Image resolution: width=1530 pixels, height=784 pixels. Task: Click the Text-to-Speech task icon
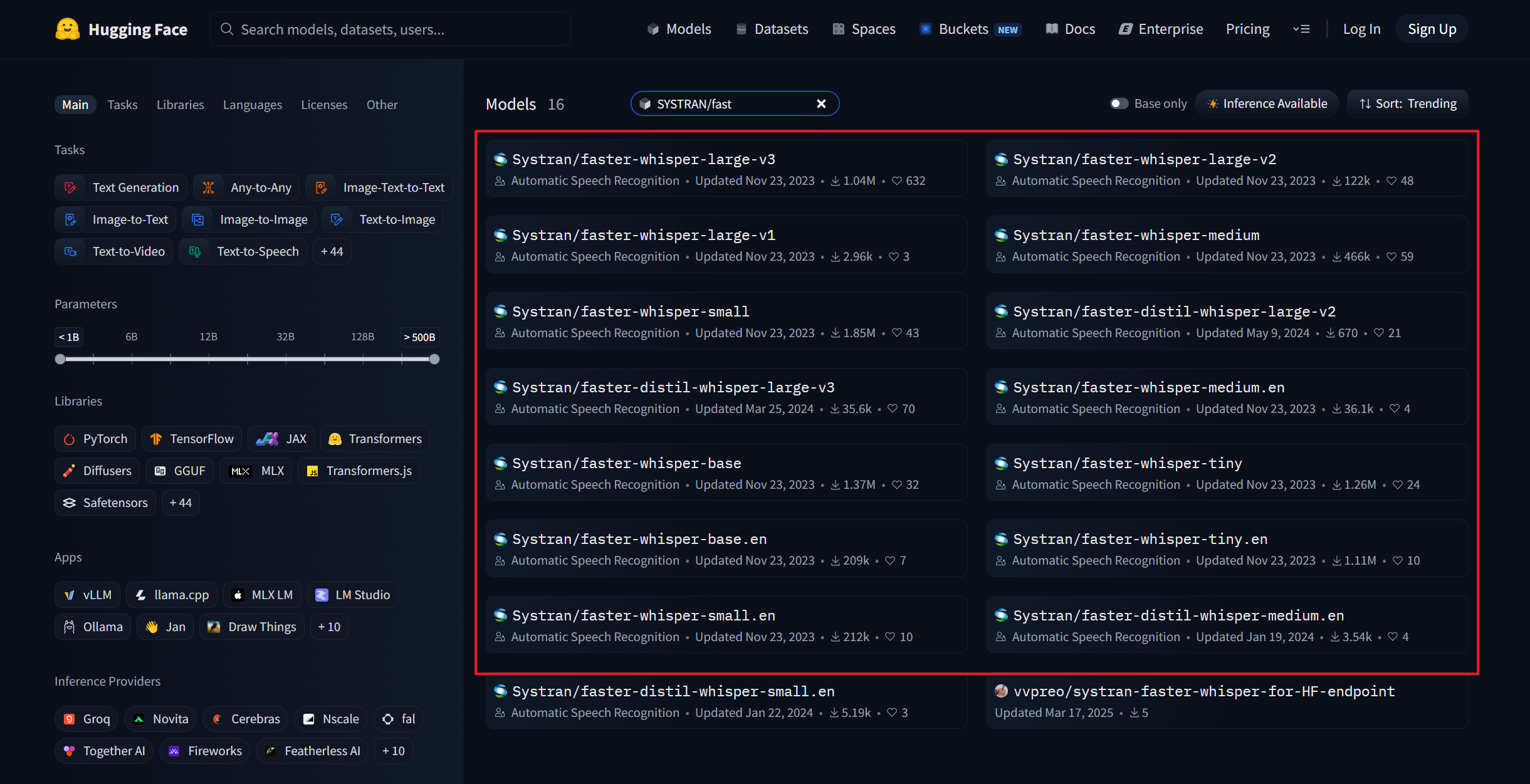[195, 251]
